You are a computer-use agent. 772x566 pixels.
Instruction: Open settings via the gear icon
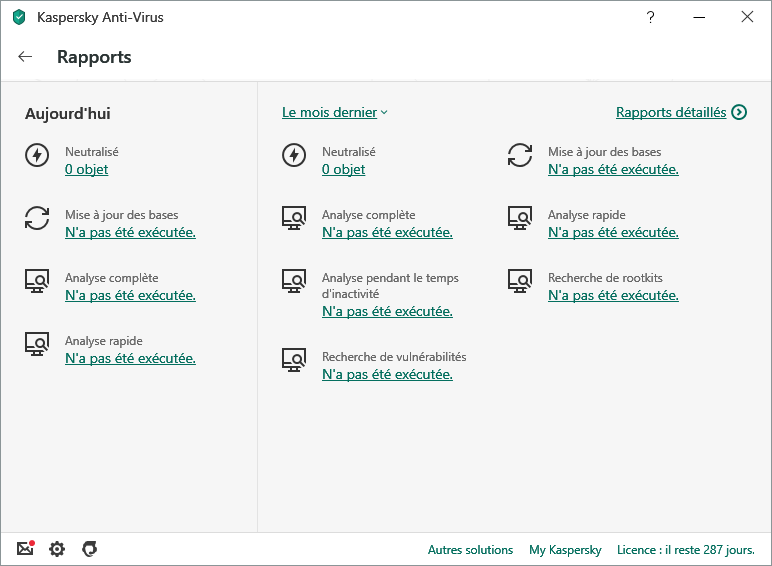57,549
